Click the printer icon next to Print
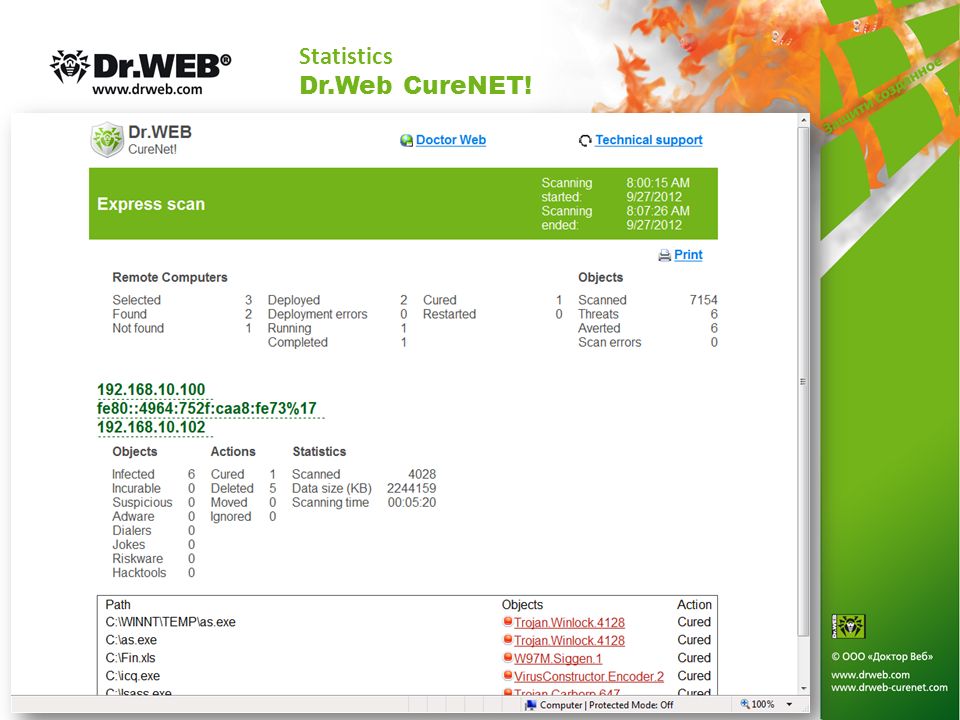 (665, 255)
